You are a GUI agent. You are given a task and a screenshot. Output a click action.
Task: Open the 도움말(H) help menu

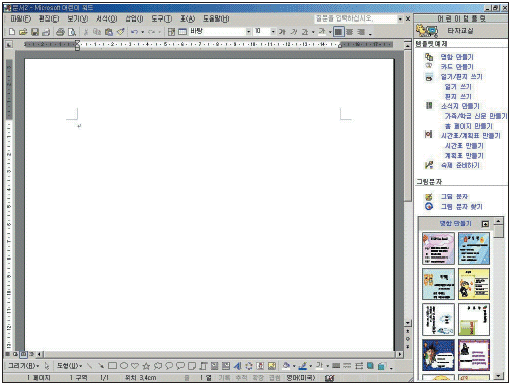(x=216, y=19)
